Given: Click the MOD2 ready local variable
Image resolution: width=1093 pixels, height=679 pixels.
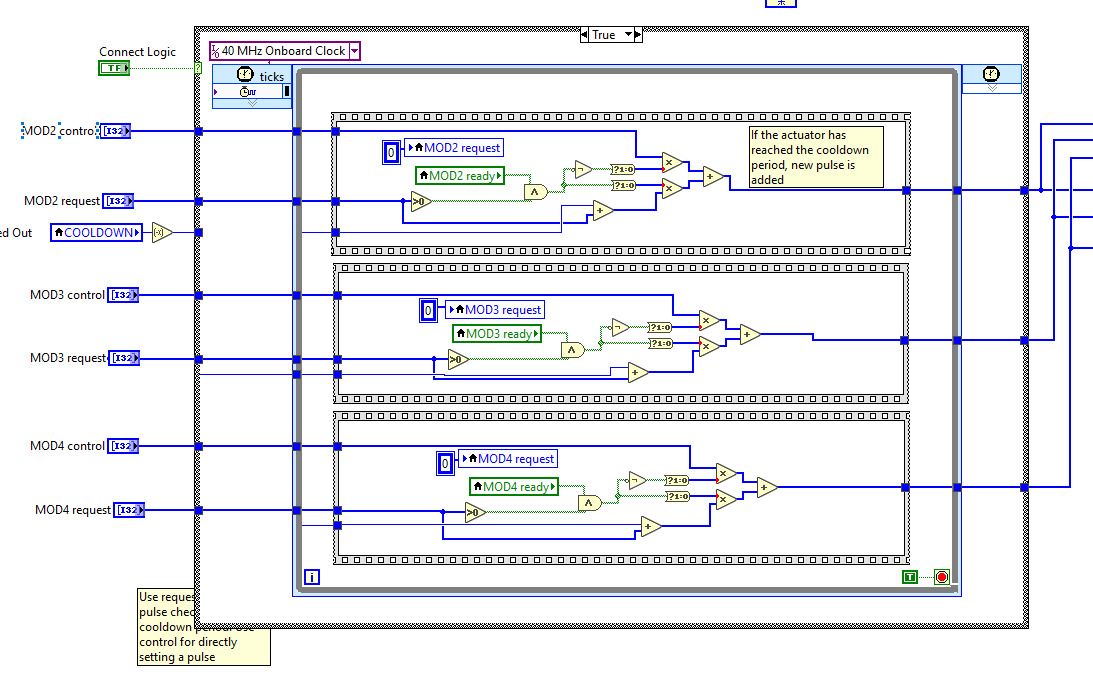Looking at the screenshot, I should coord(460,176).
